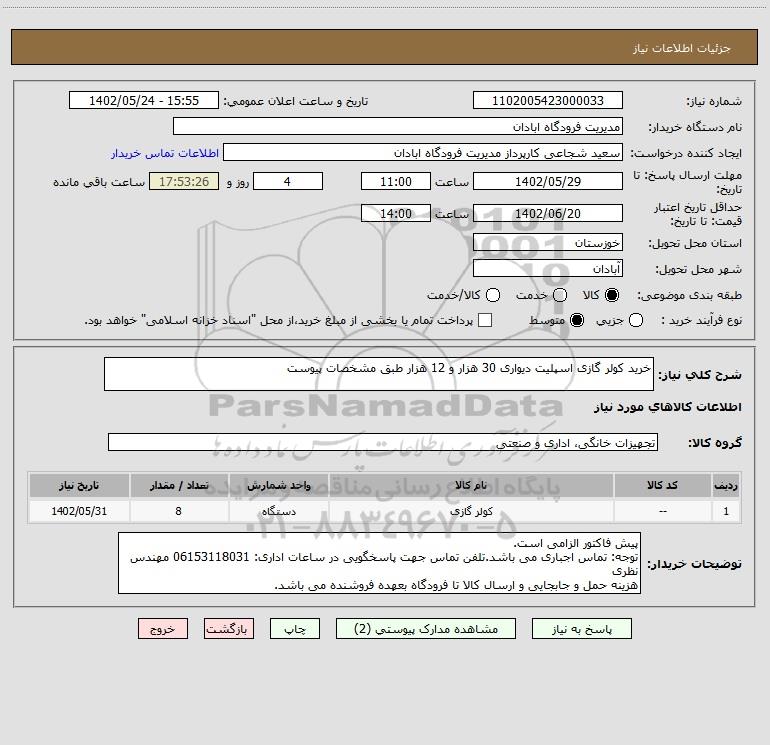
Task: Select the کالا/خدمت radio option
Action: pos(493,295)
